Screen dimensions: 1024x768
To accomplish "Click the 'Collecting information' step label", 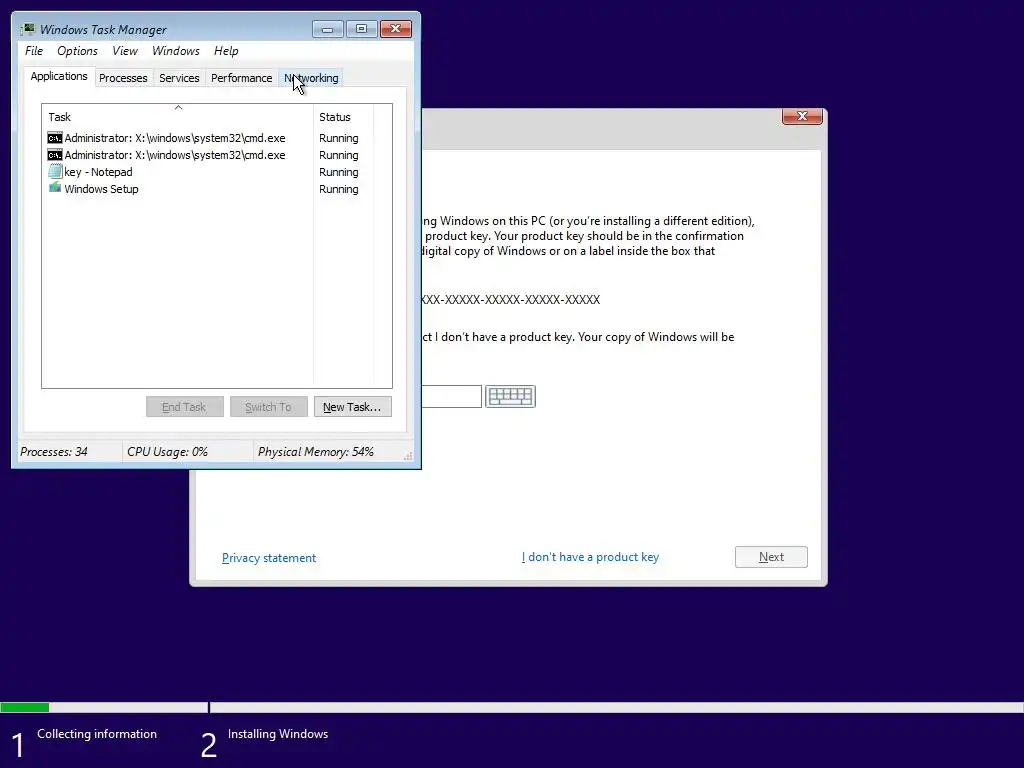I will pos(97,733).
